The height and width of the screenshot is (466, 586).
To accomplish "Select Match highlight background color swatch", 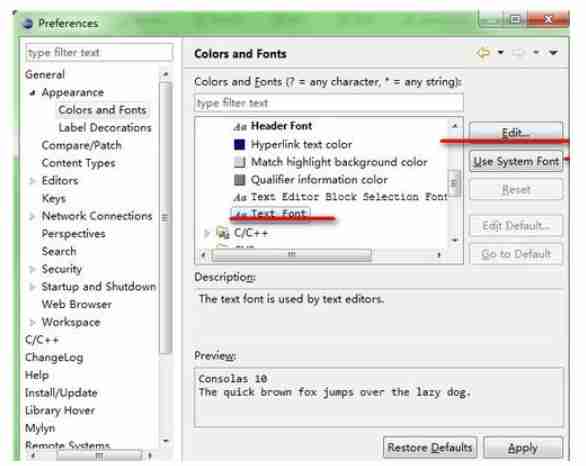I will (x=239, y=162).
